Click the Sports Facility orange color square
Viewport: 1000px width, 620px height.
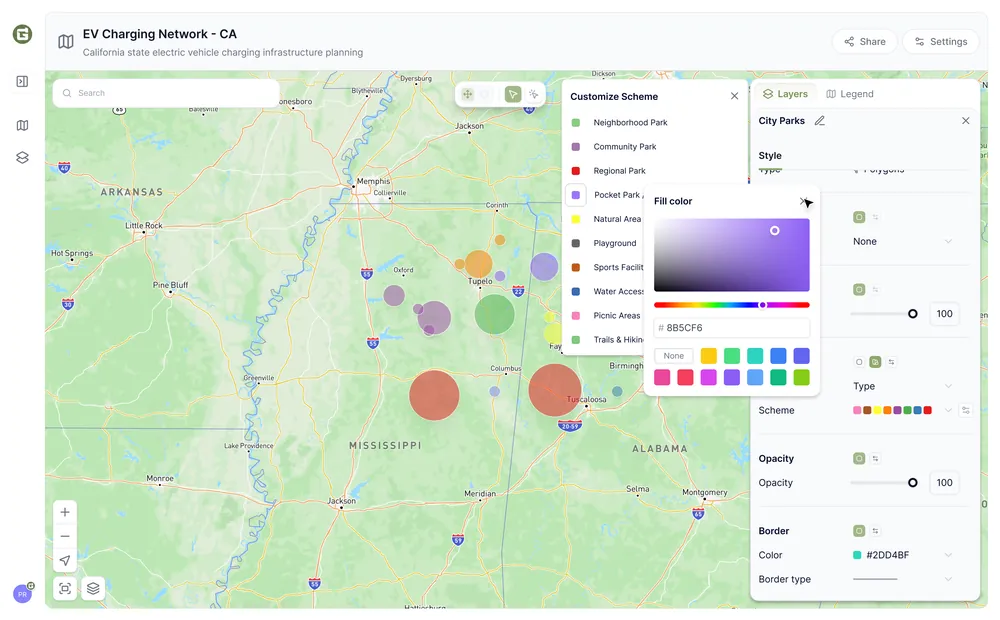coord(576,267)
